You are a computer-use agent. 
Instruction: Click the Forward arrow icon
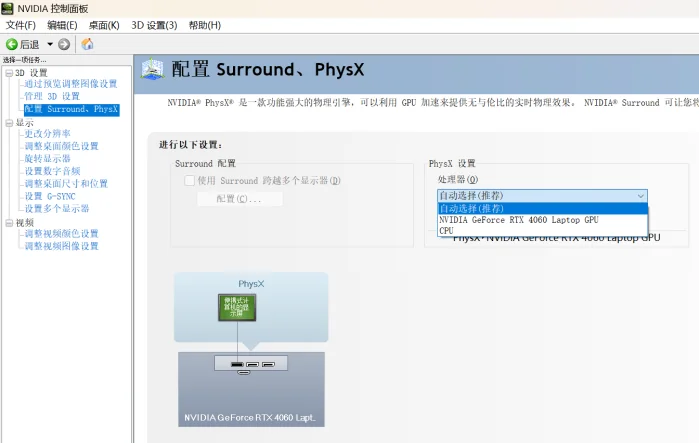point(64,44)
